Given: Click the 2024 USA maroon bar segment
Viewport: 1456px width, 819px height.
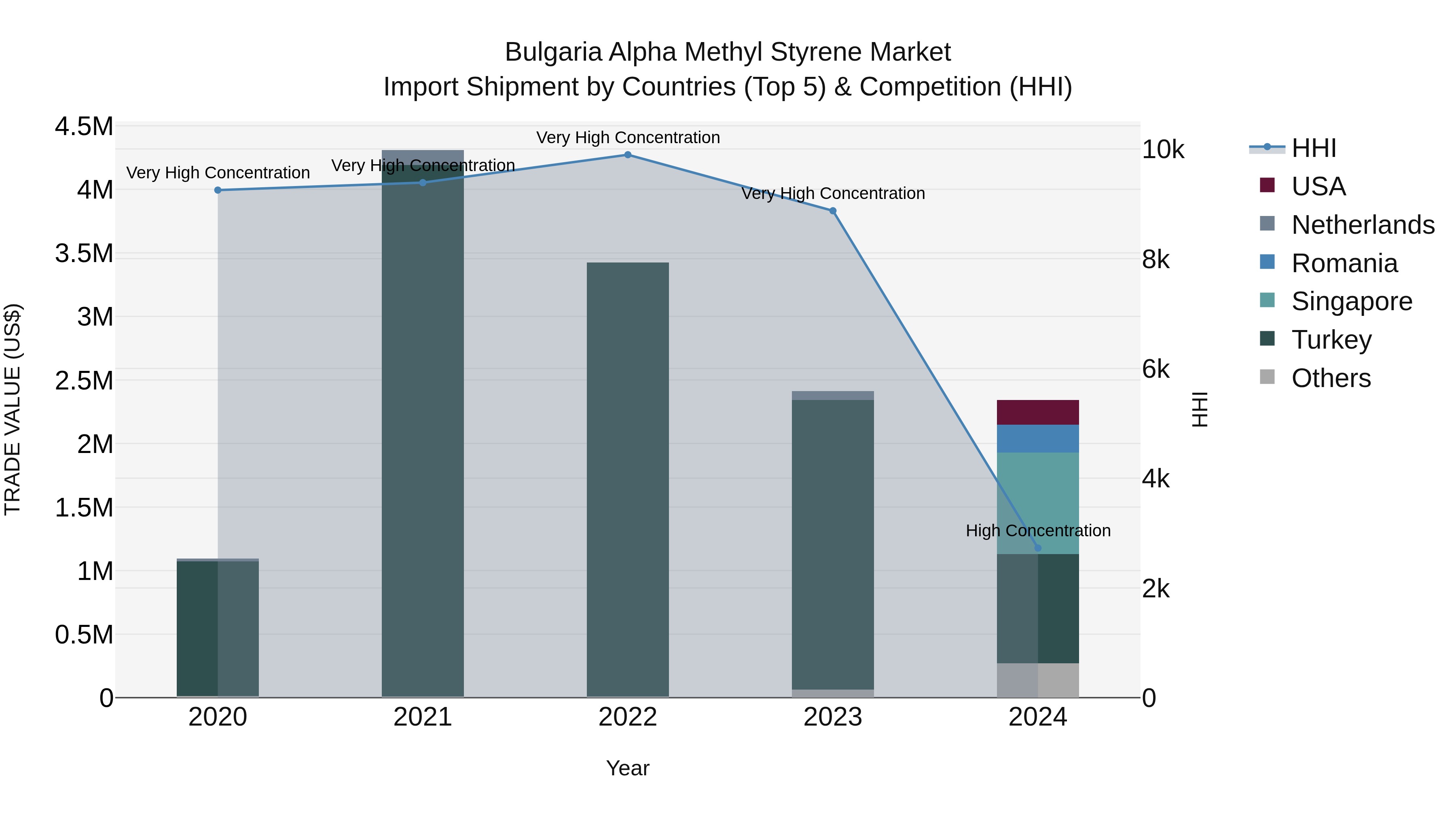Looking at the screenshot, I should (1038, 413).
